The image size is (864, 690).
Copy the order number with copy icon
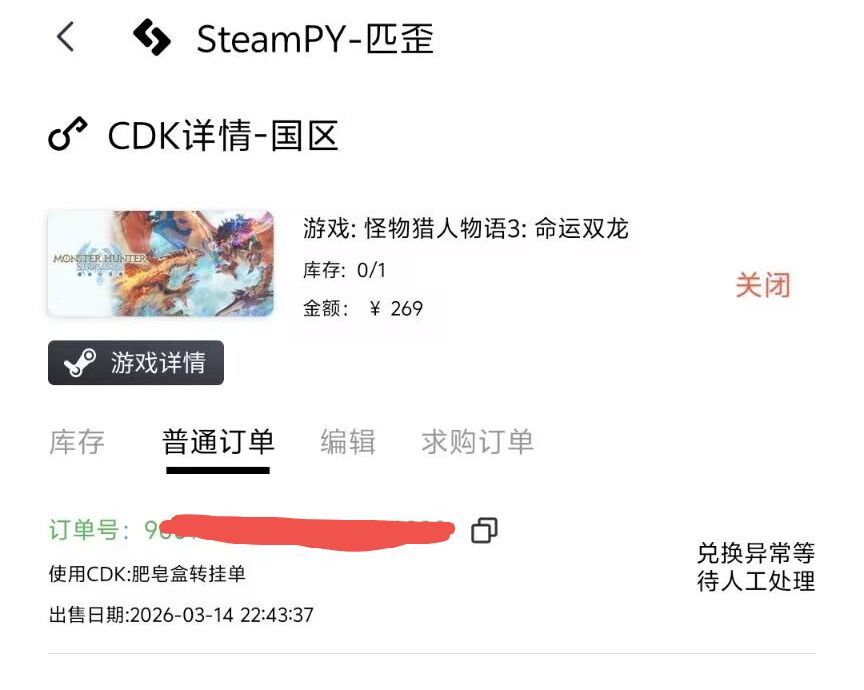click(484, 531)
